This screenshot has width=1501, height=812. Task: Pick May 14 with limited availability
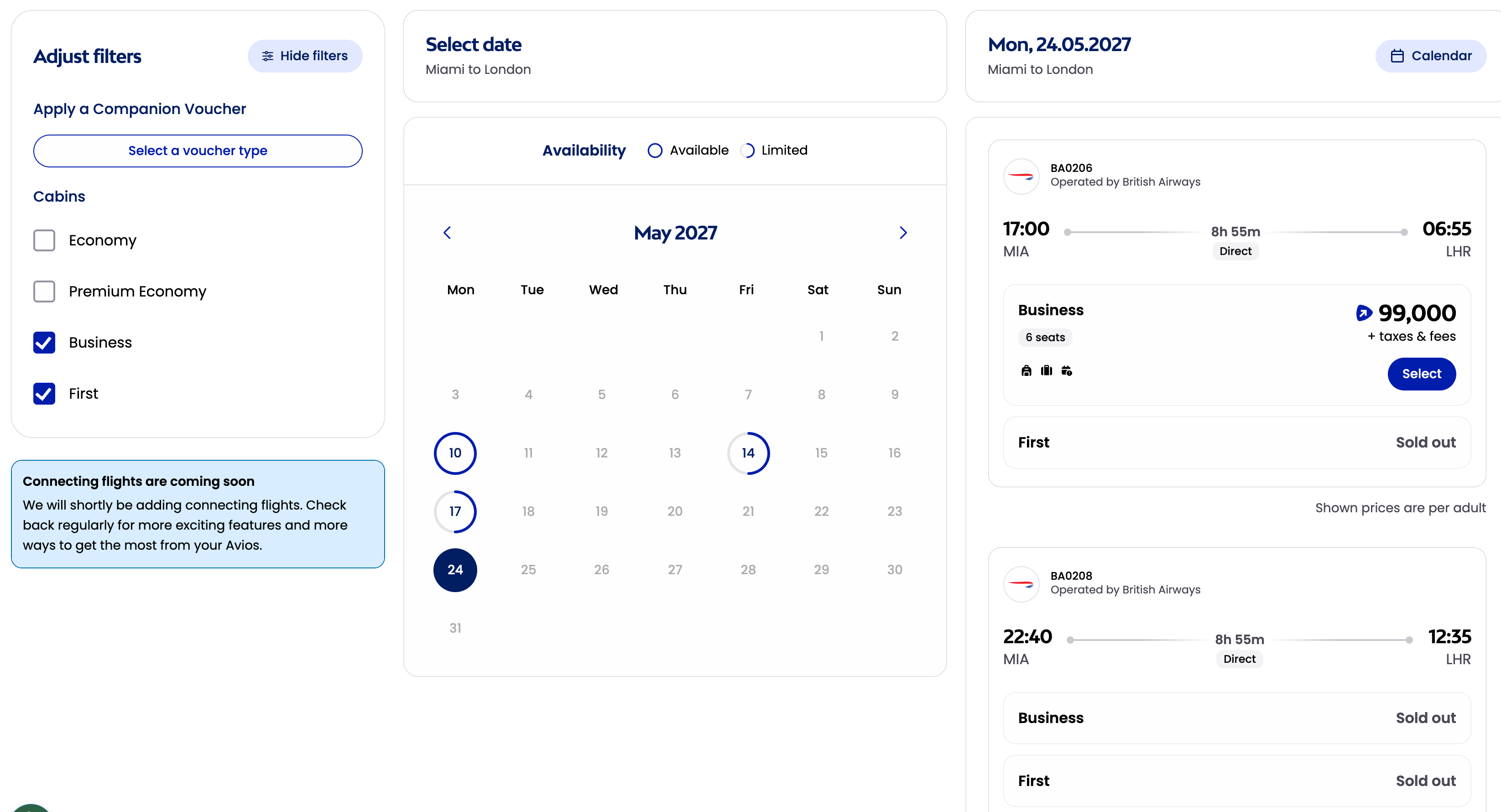(x=748, y=453)
